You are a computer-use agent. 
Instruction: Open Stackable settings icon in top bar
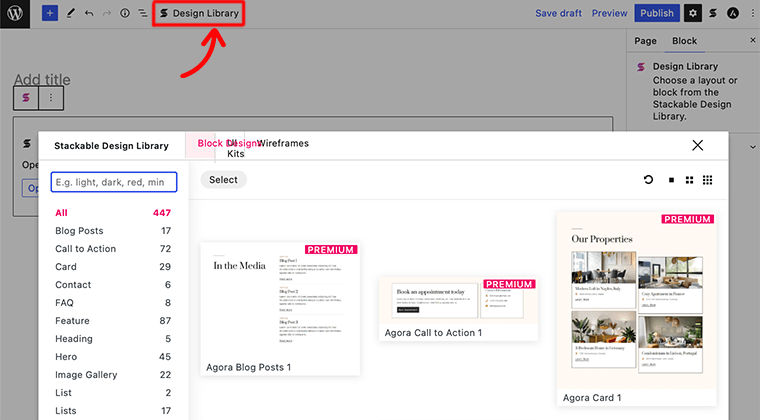713,13
